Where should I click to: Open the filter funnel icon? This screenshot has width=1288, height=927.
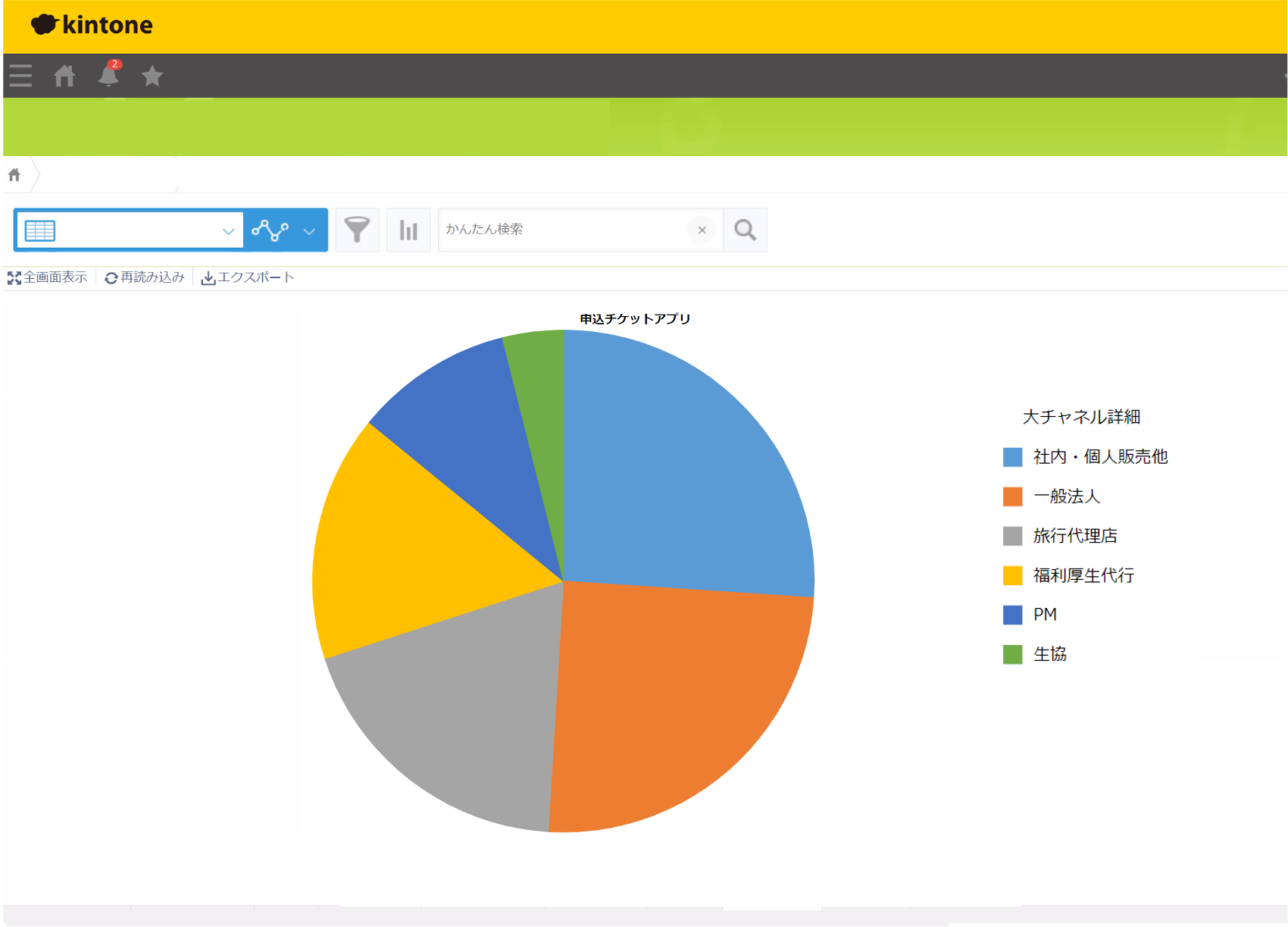coord(357,230)
